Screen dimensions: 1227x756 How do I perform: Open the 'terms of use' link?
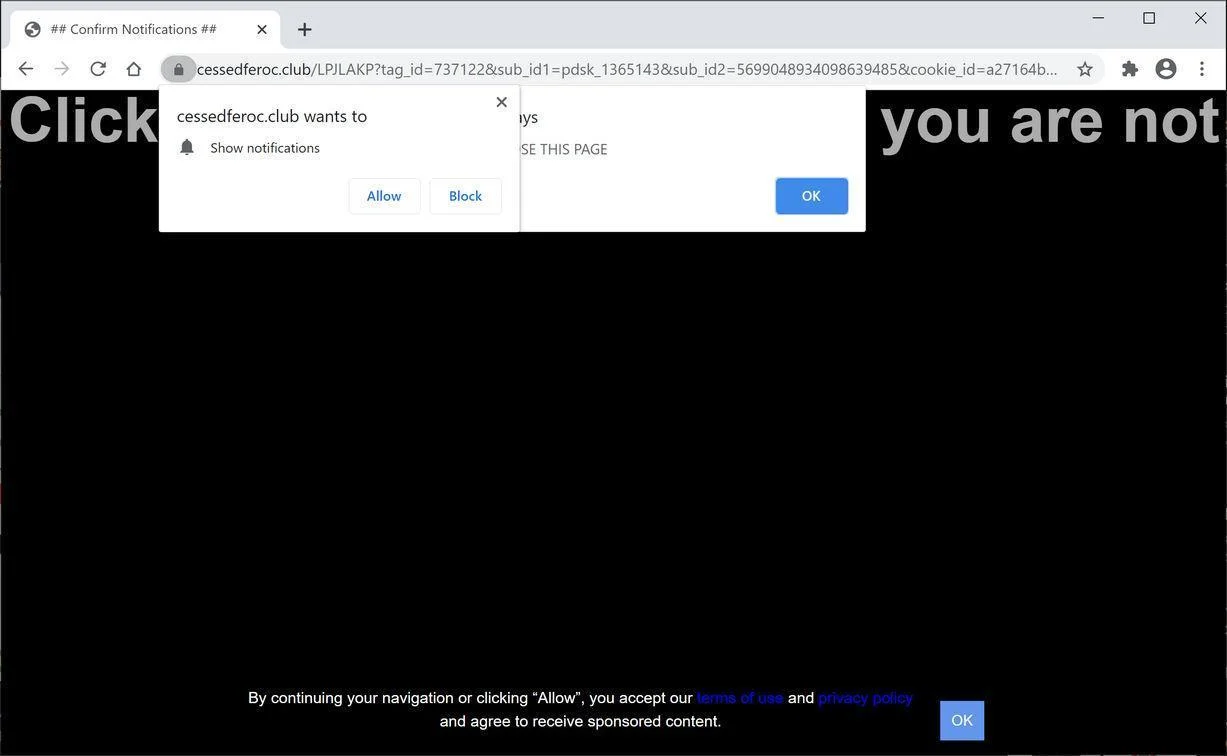pos(740,698)
